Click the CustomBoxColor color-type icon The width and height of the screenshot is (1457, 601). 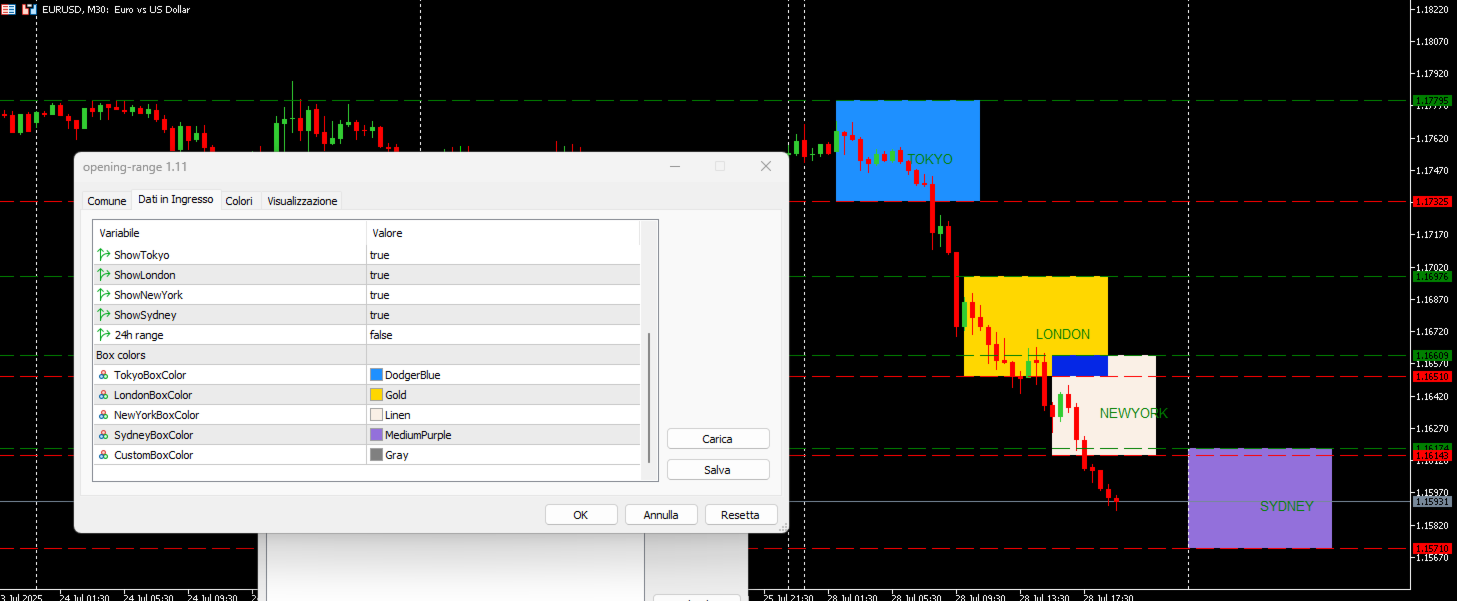103,455
